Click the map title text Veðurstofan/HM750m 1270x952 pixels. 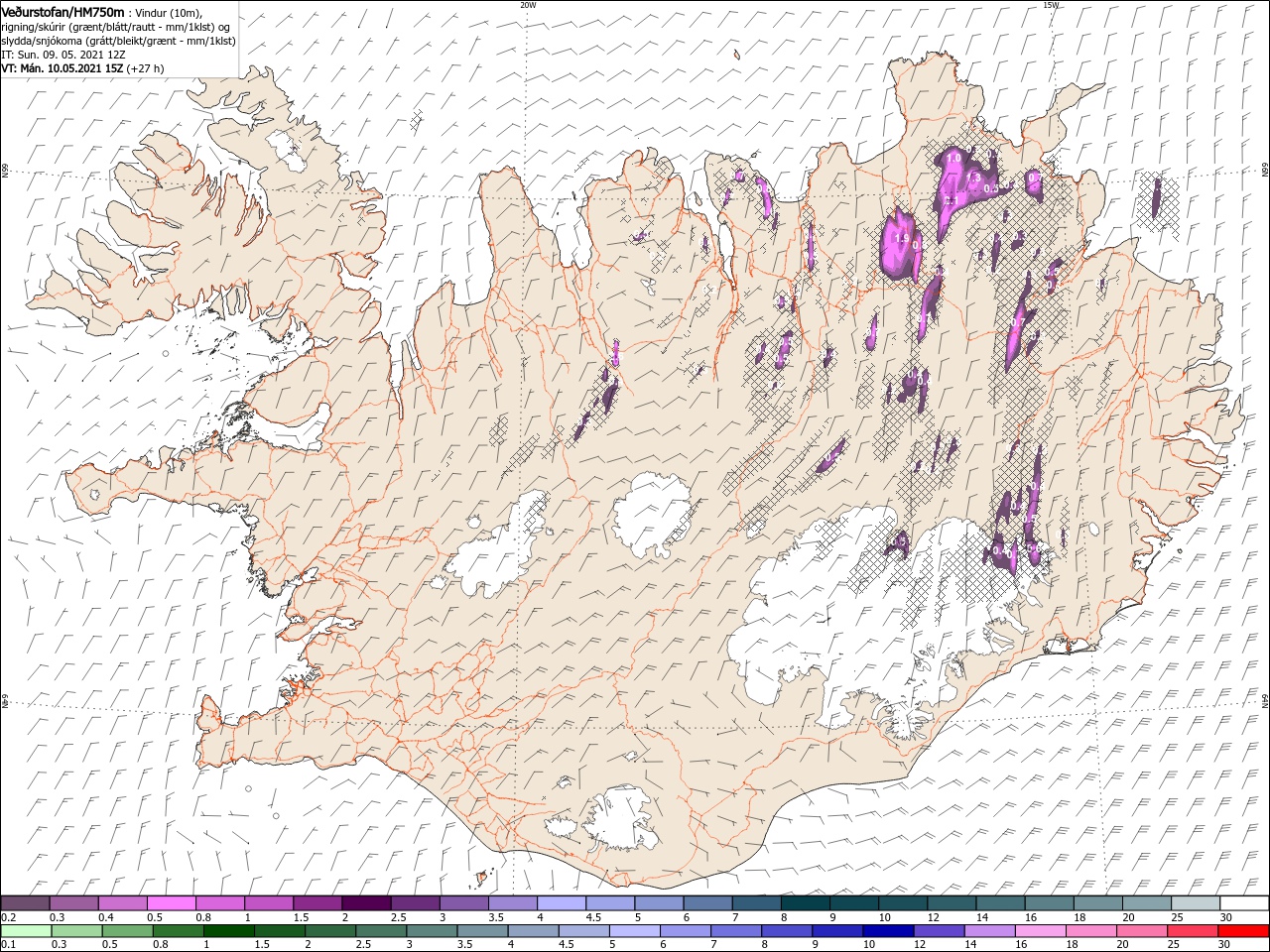(x=63, y=11)
